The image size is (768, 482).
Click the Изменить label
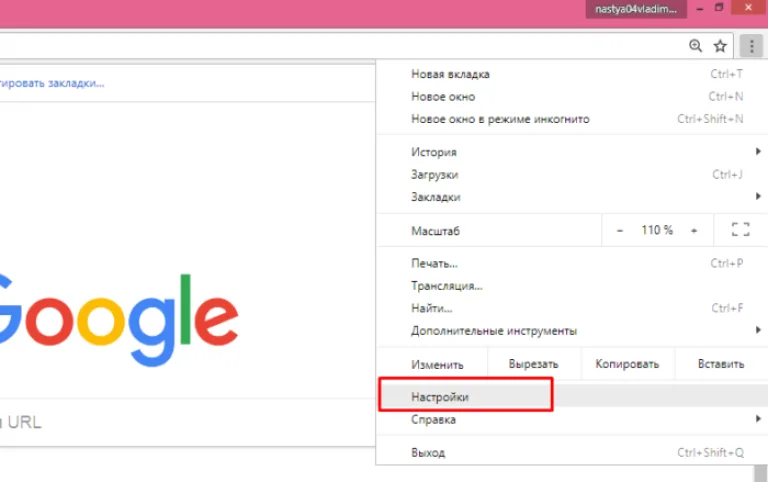coord(437,364)
